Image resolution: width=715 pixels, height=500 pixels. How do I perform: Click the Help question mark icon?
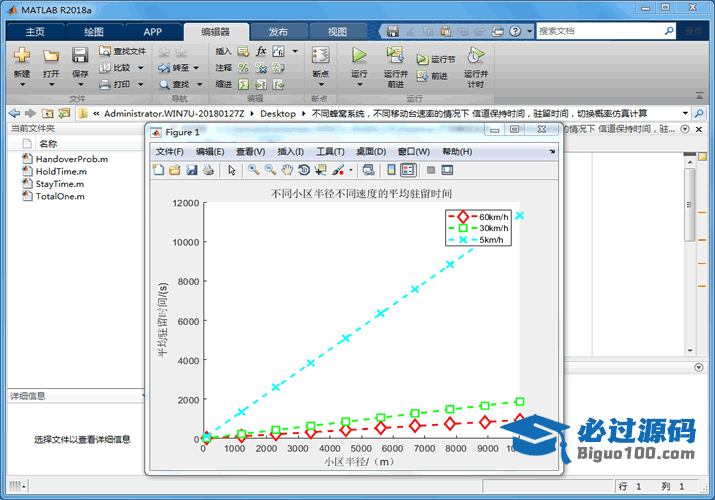515,31
